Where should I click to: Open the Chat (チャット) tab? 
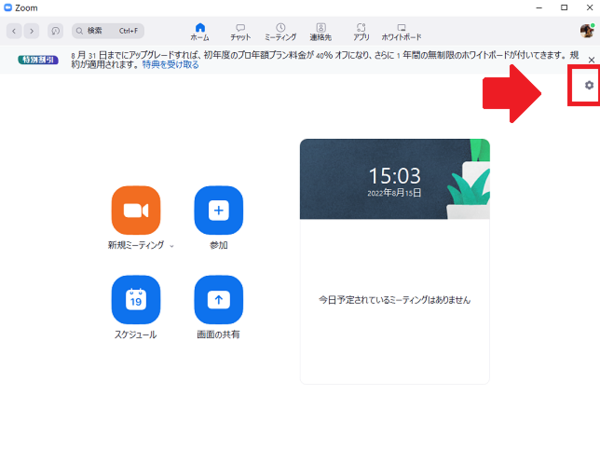240,31
